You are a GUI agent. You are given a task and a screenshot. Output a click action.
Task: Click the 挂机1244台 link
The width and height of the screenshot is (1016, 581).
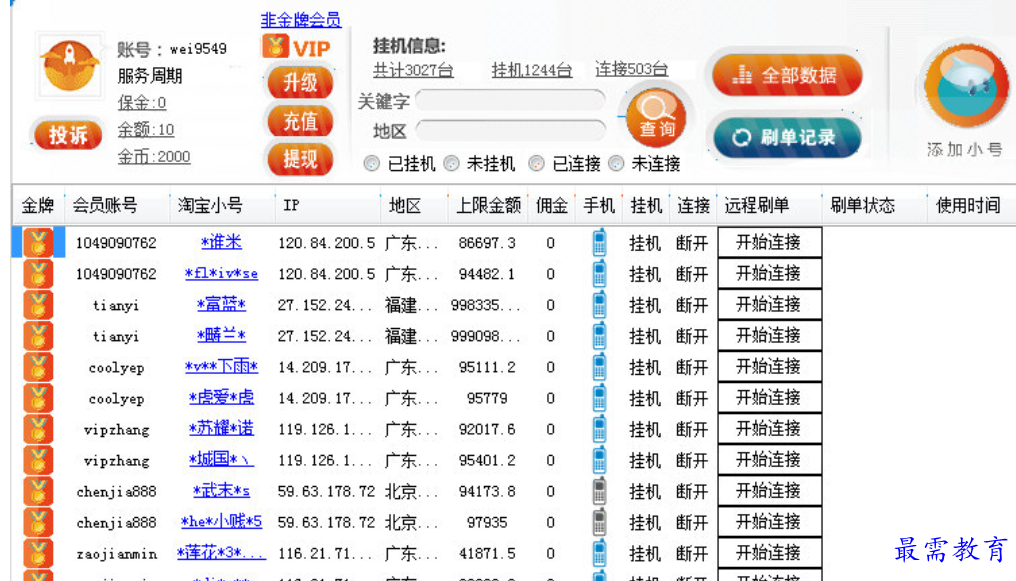[x=531, y=70]
